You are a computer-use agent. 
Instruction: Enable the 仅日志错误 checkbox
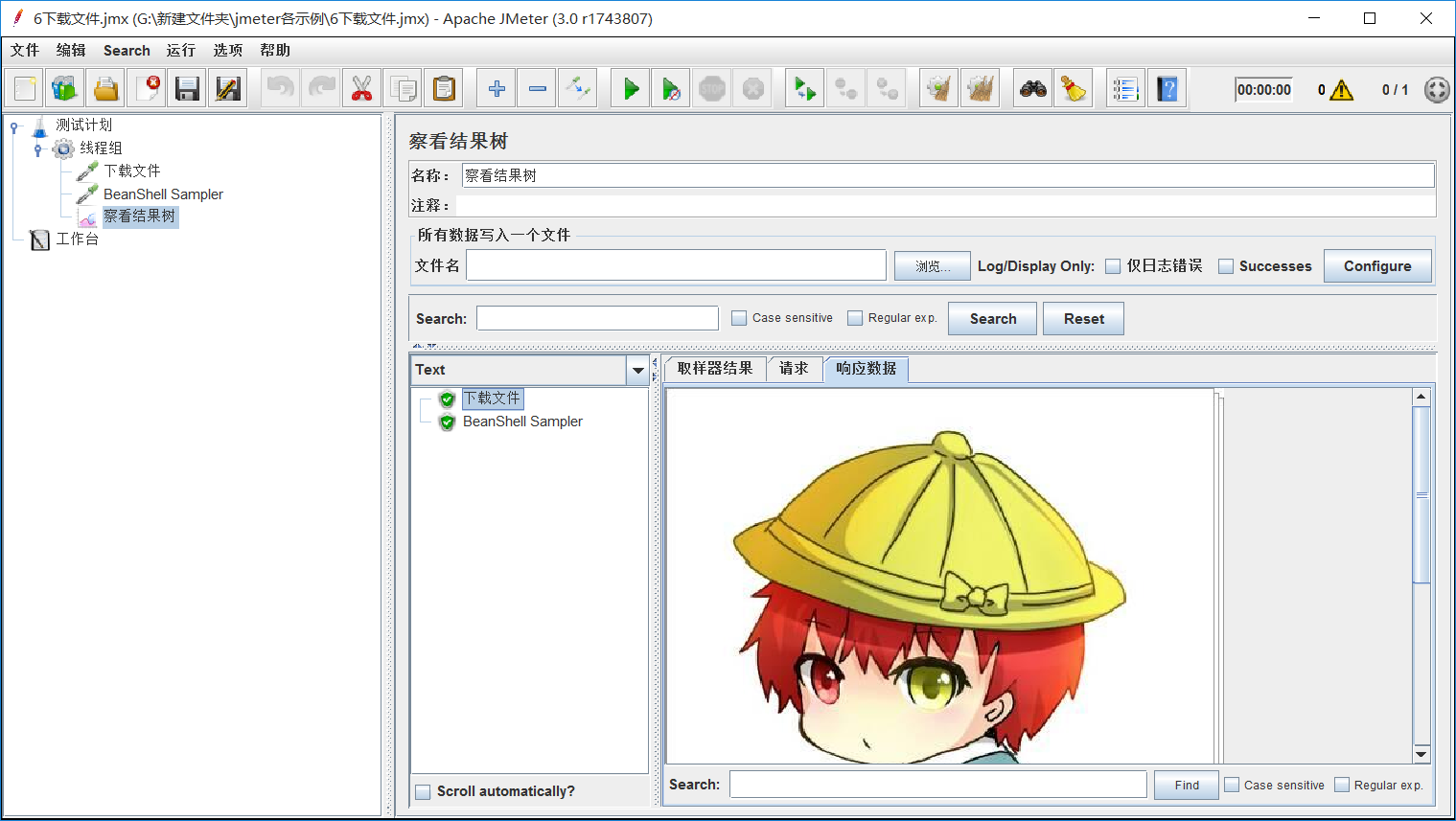click(x=1113, y=266)
